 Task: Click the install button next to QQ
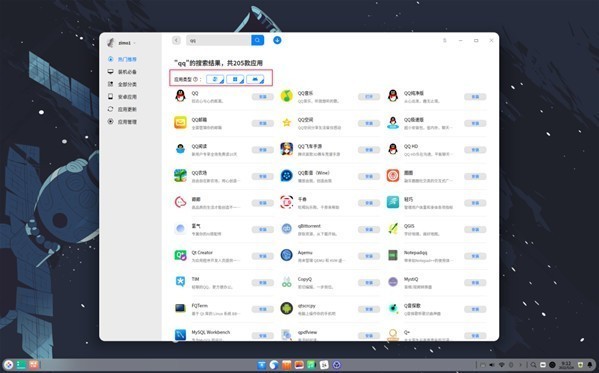point(263,97)
